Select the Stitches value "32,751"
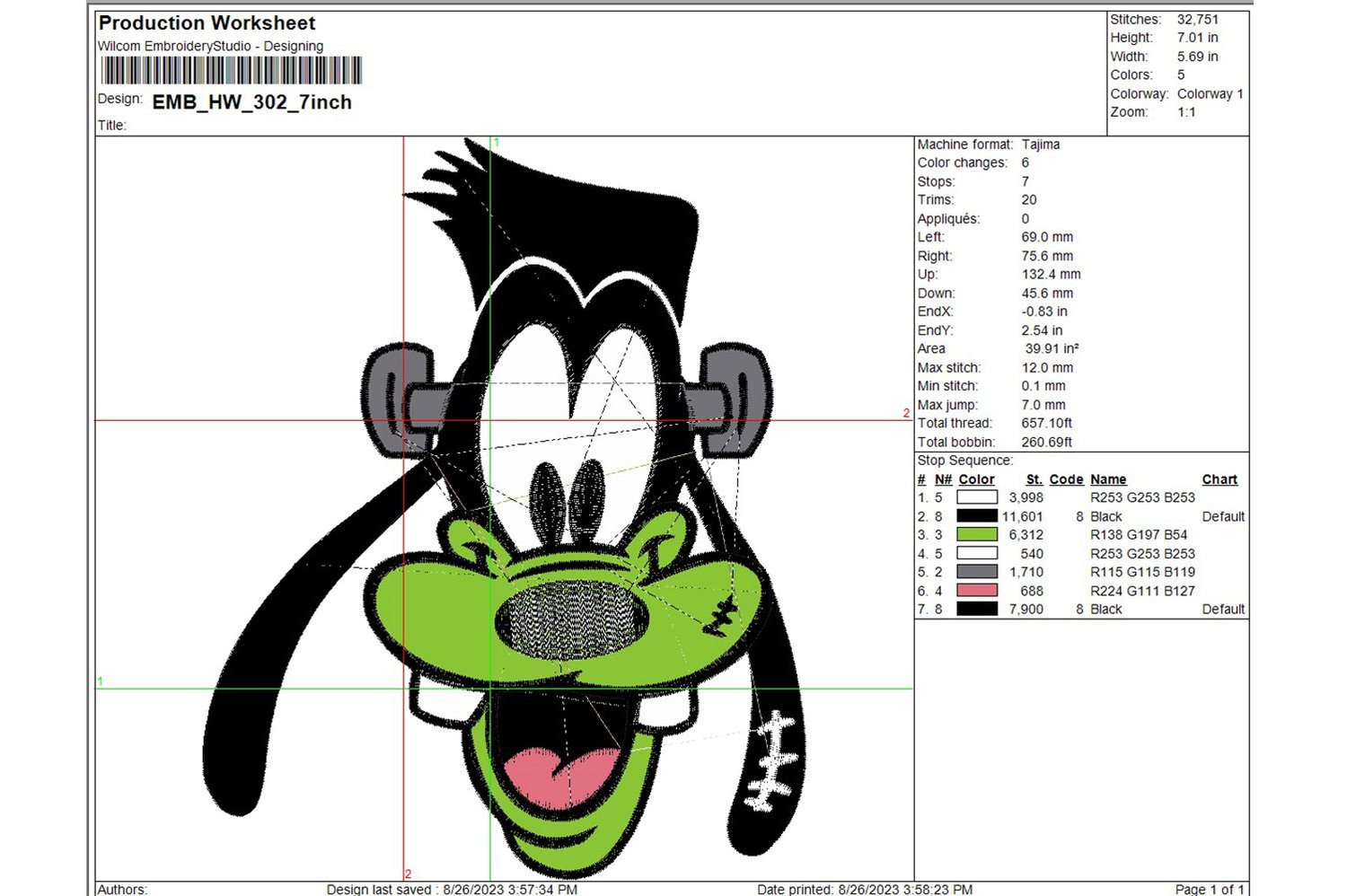The width and height of the screenshot is (1347, 896). 1198,19
